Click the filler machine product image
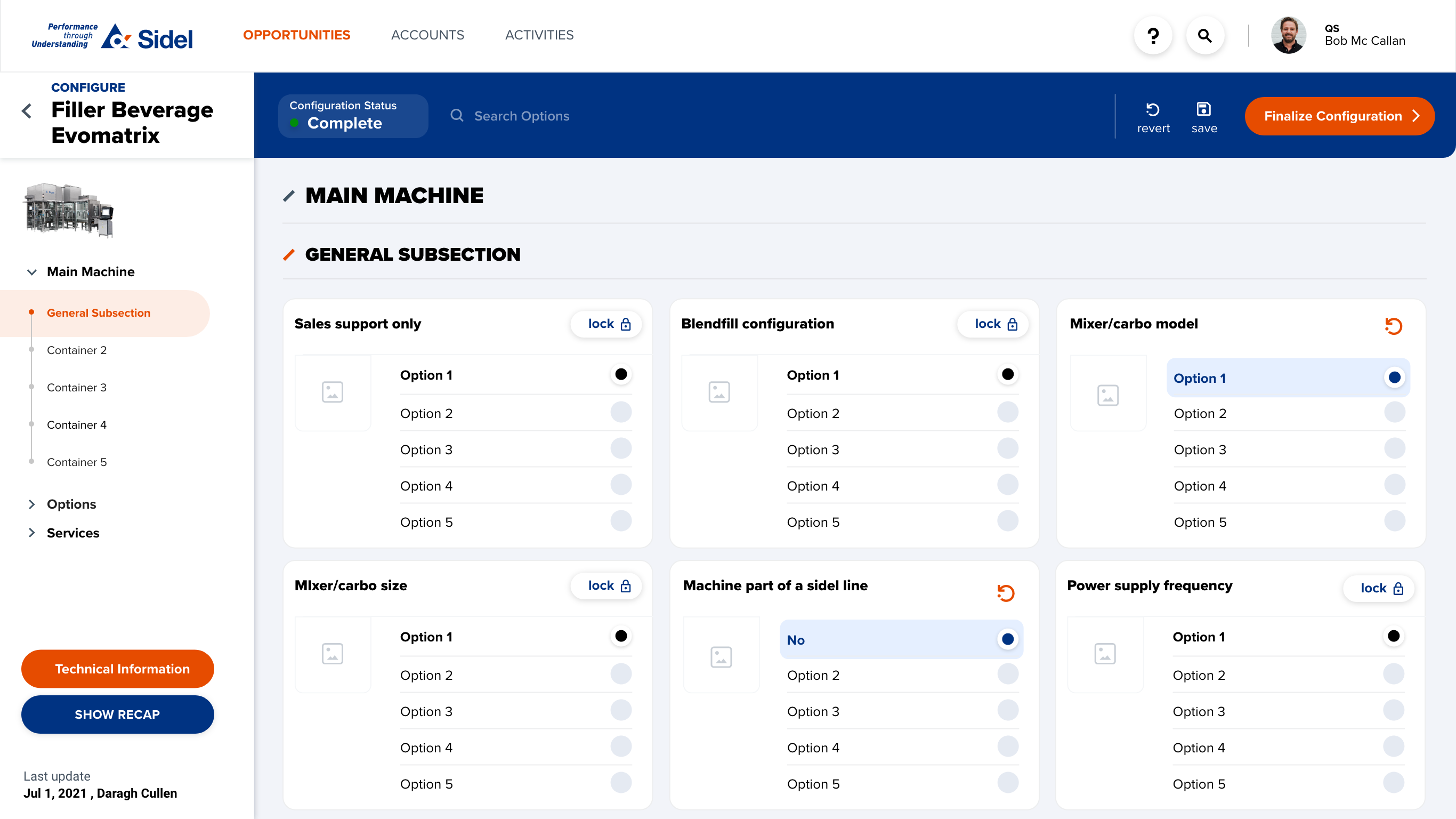Screen dimensions: 1456x819 (68, 210)
